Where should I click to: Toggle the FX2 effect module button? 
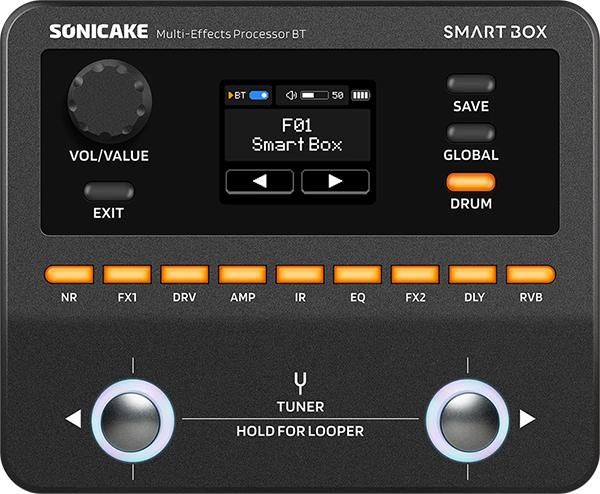click(x=415, y=274)
